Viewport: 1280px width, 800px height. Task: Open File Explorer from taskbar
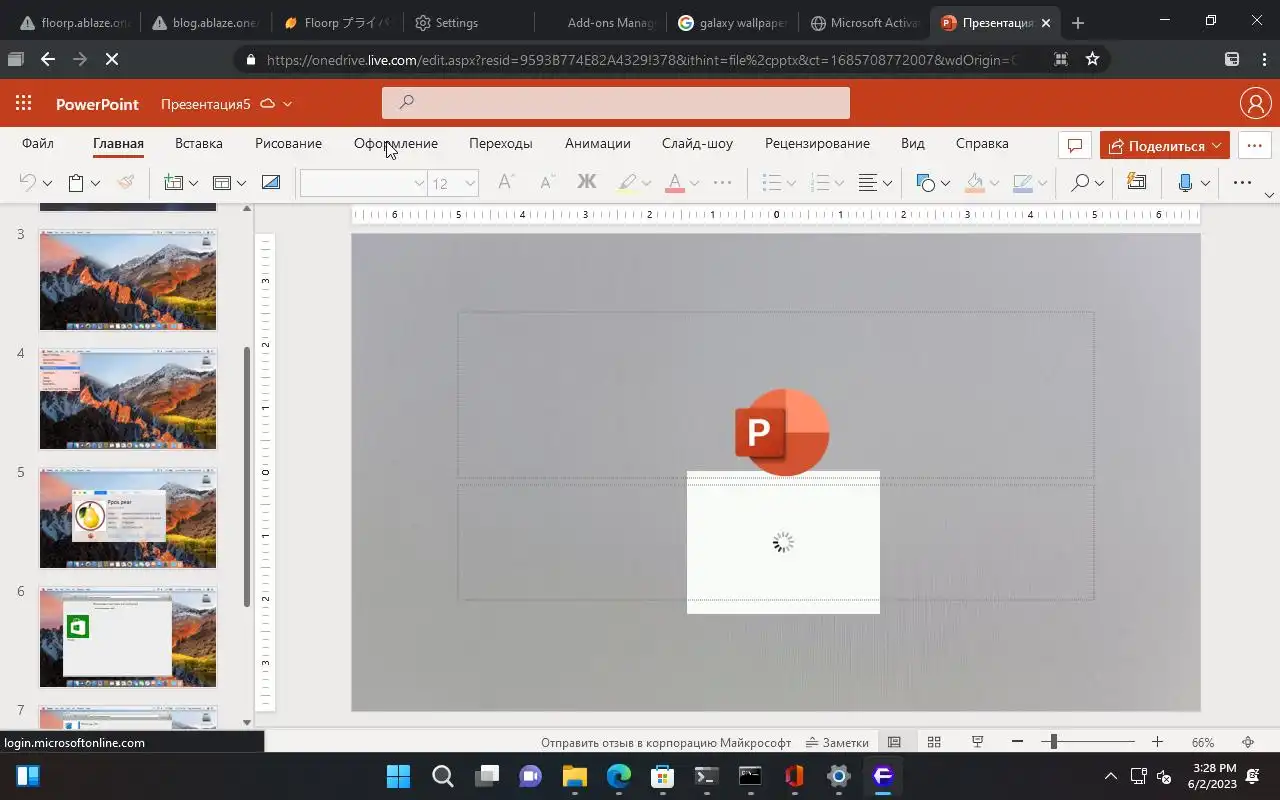574,776
